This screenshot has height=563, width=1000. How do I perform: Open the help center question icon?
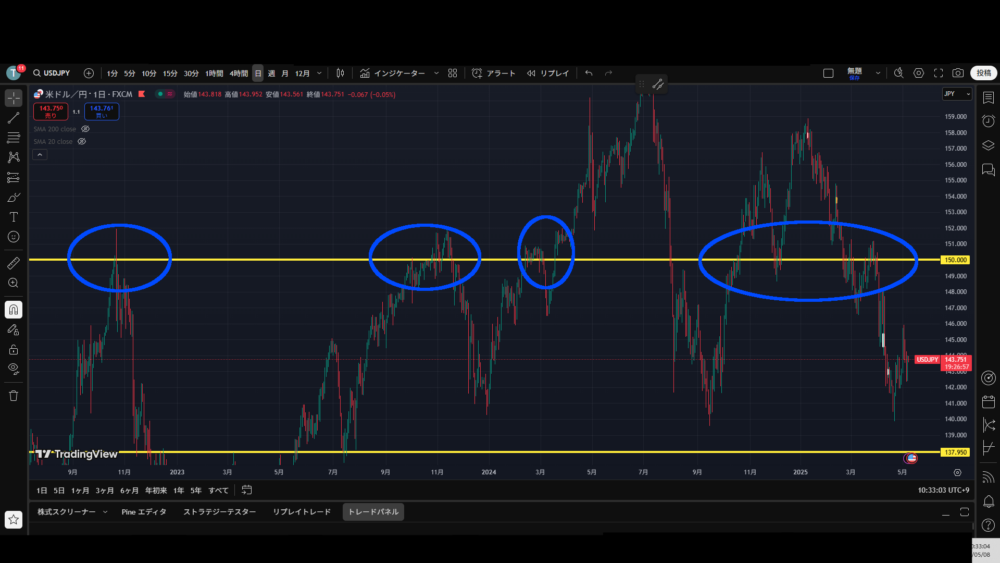(988, 525)
